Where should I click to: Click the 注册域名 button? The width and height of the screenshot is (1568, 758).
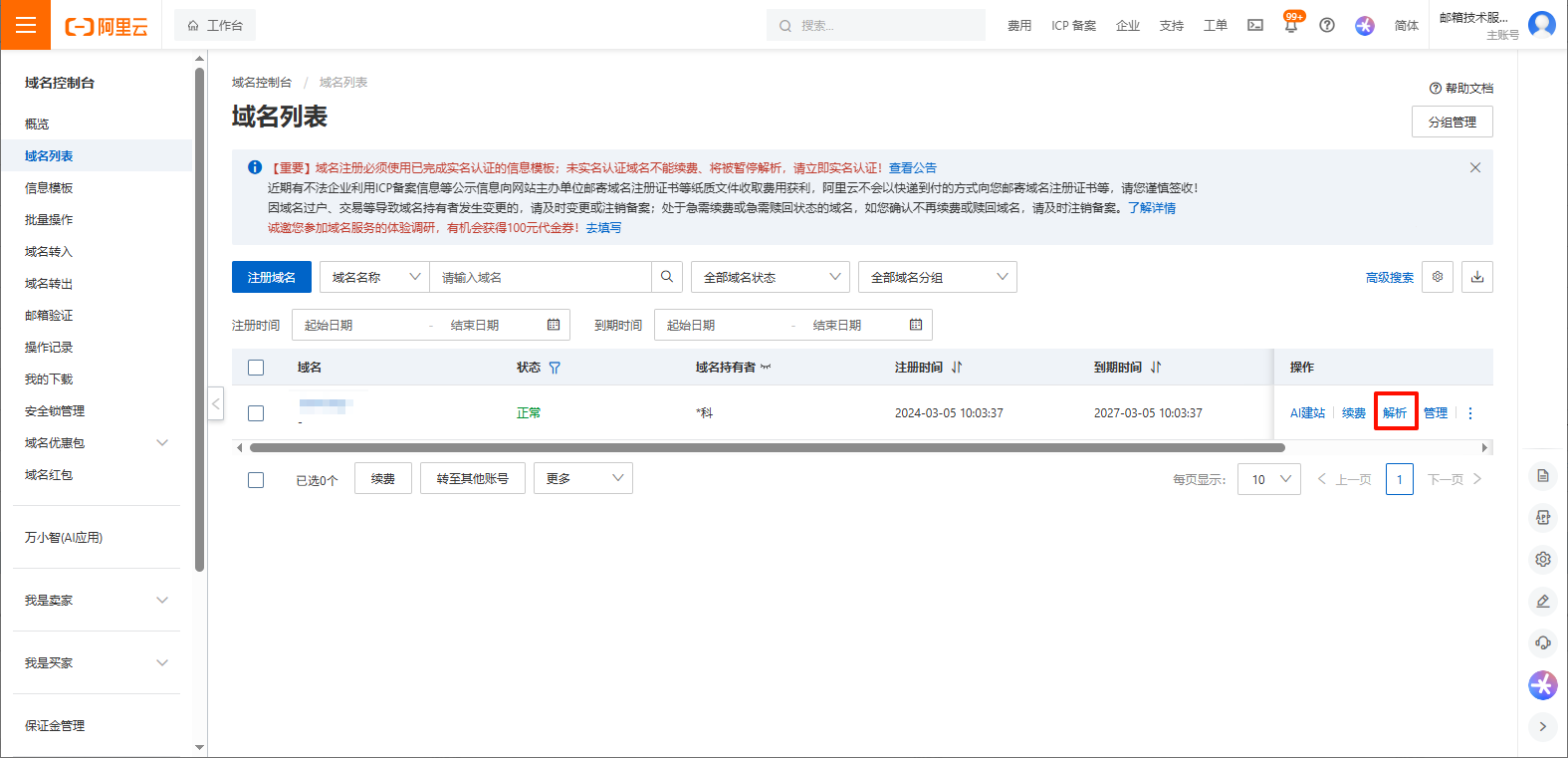click(x=272, y=277)
